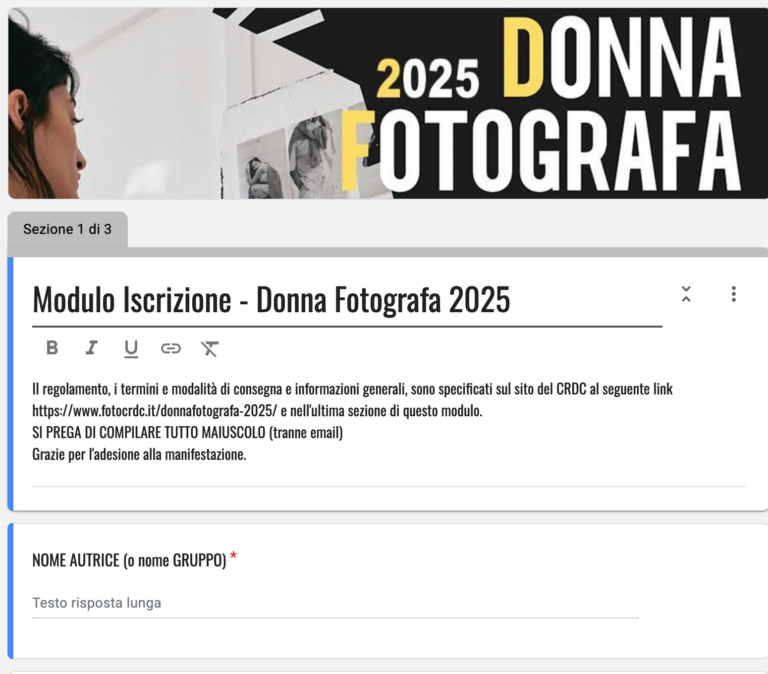
Task: Click the SI PREGA DI COMPILARE TUTTO MAIUSCOLO line
Action: pyautogui.click(x=187, y=433)
